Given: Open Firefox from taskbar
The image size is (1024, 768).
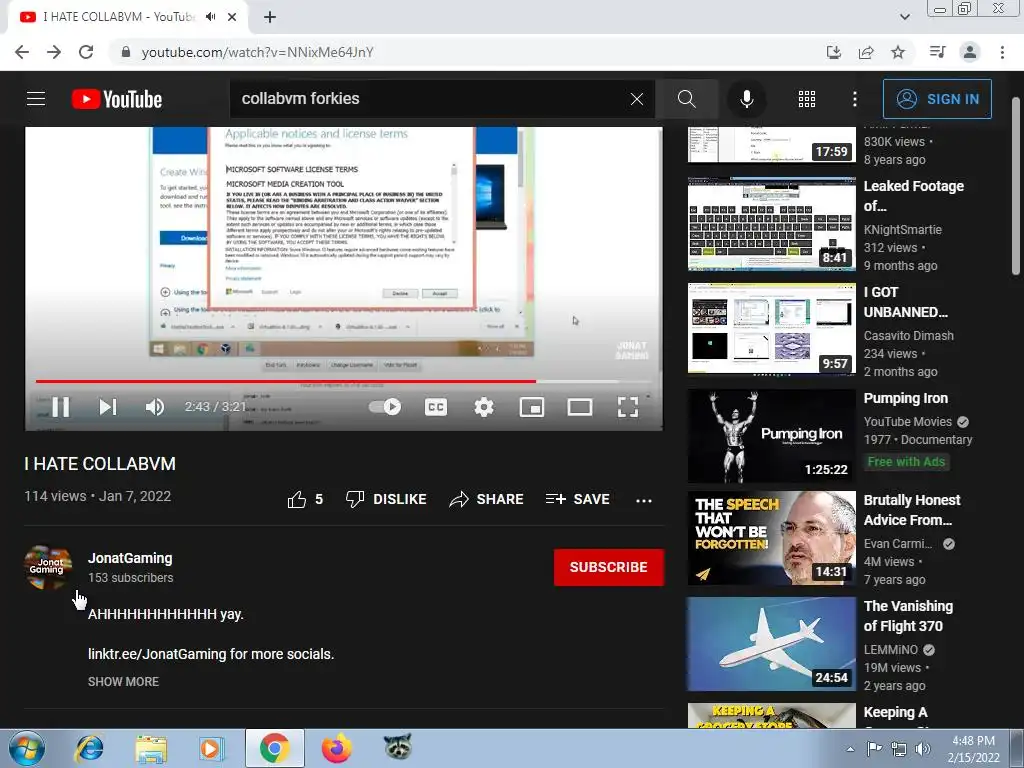Looking at the screenshot, I should click(x=336, y=748).
